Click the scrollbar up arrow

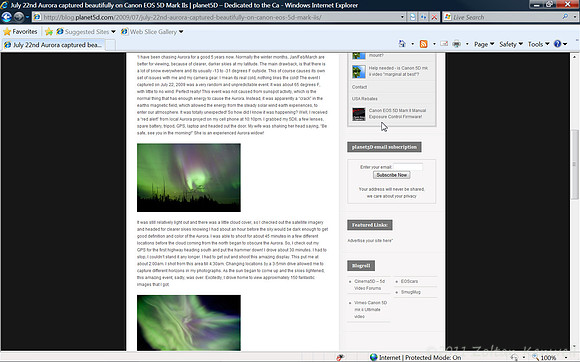[574, 57]
